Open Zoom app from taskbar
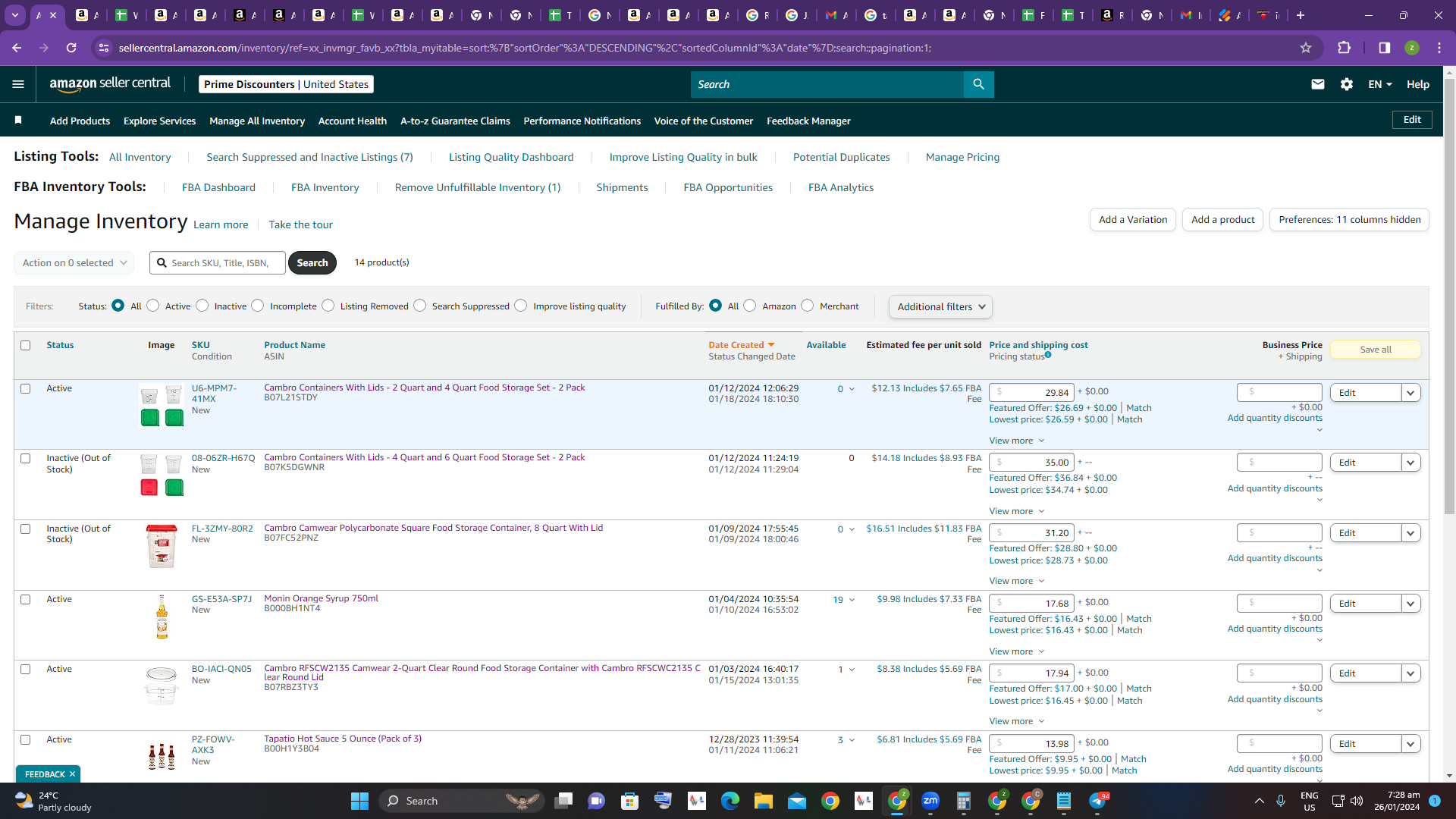Viewport: 1456px width, 819px height. [x=930, y=801]
